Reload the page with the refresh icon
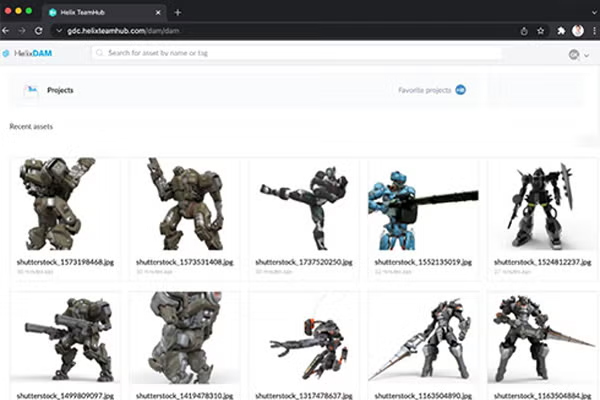 [39, 31]
